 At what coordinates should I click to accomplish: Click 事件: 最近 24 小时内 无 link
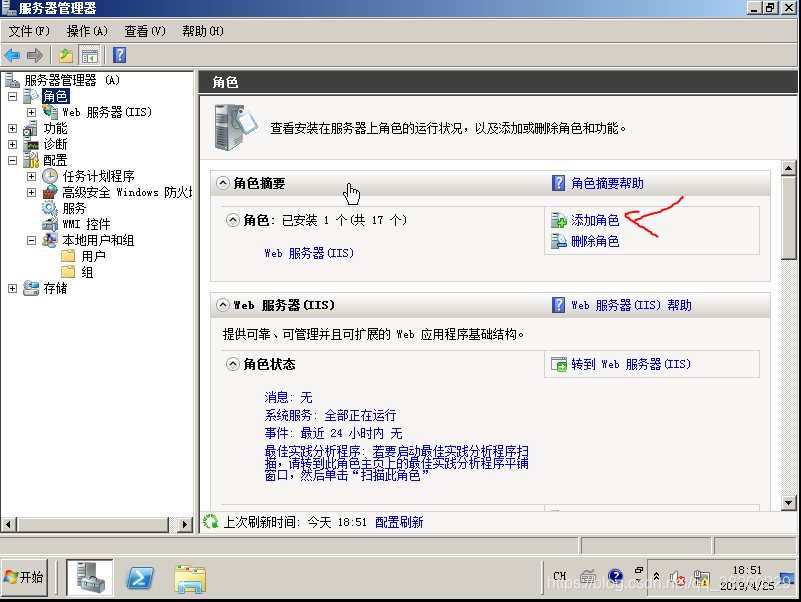(333, 433)
